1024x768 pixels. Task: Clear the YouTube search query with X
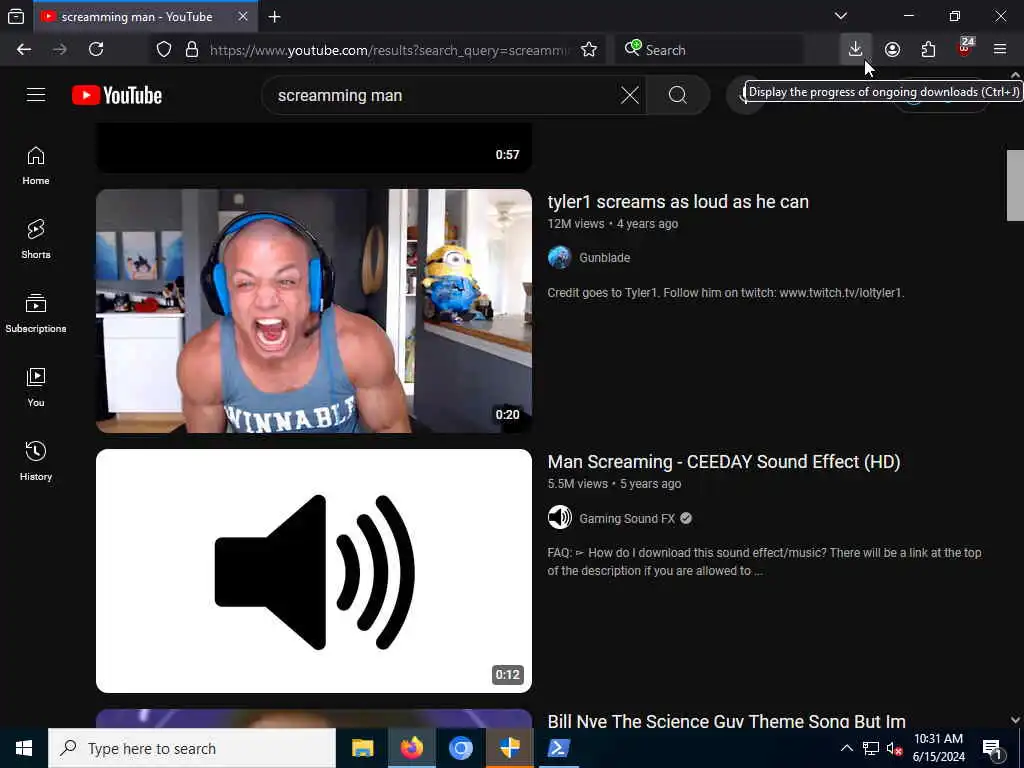point(630,95)
